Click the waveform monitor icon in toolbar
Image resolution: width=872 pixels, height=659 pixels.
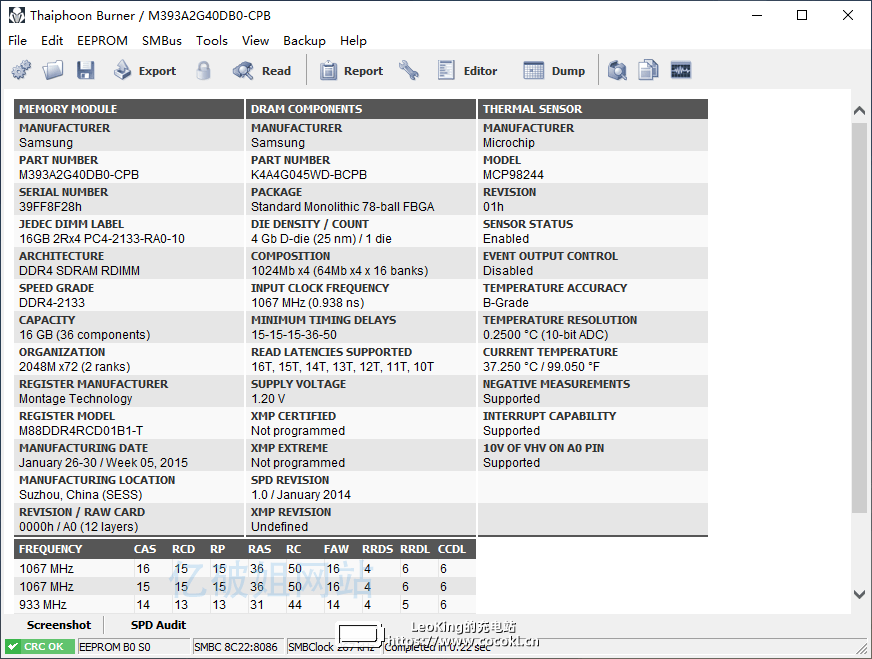click(681, 71)
